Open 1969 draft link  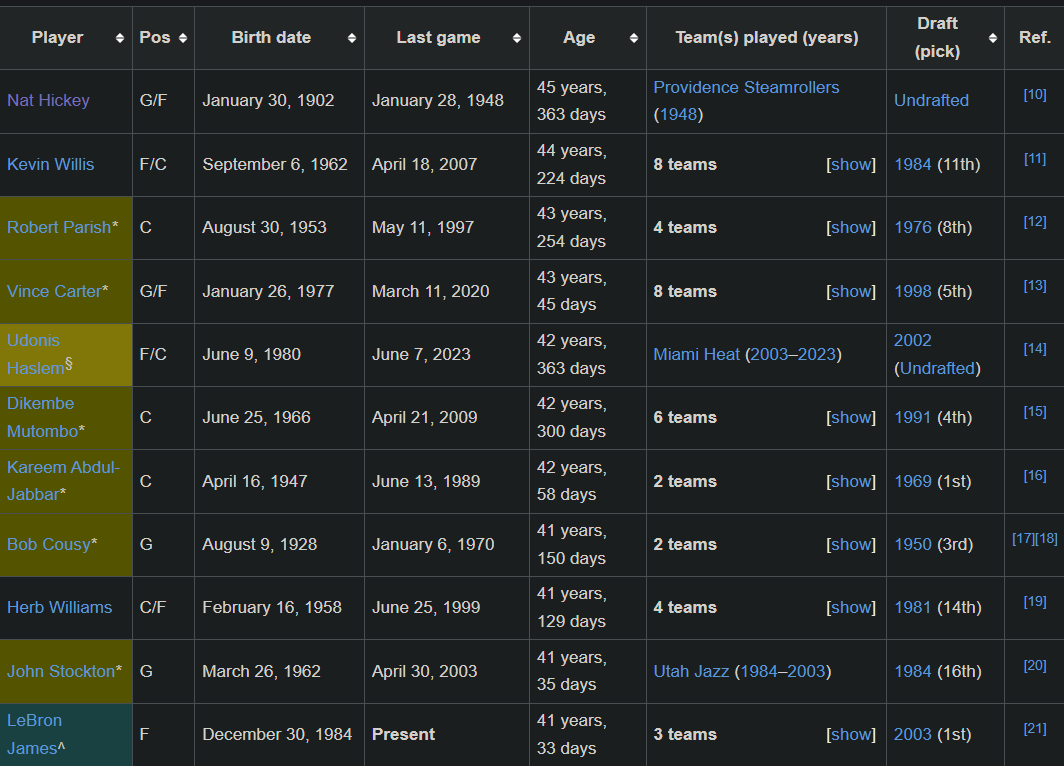[x=913, y=481]
